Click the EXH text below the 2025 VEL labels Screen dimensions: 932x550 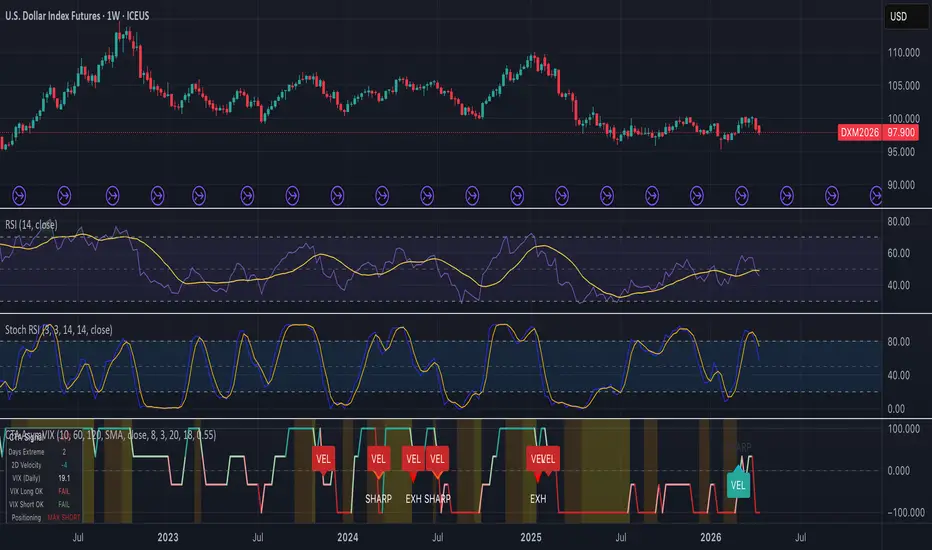(x=538, y=499)
